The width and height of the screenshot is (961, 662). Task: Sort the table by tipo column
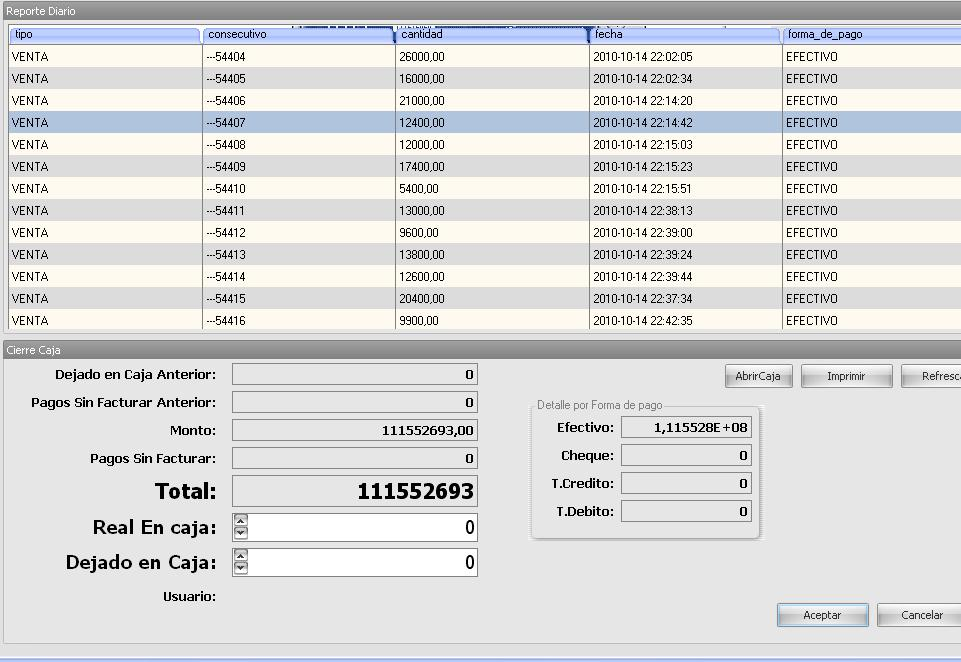(105, 35)
